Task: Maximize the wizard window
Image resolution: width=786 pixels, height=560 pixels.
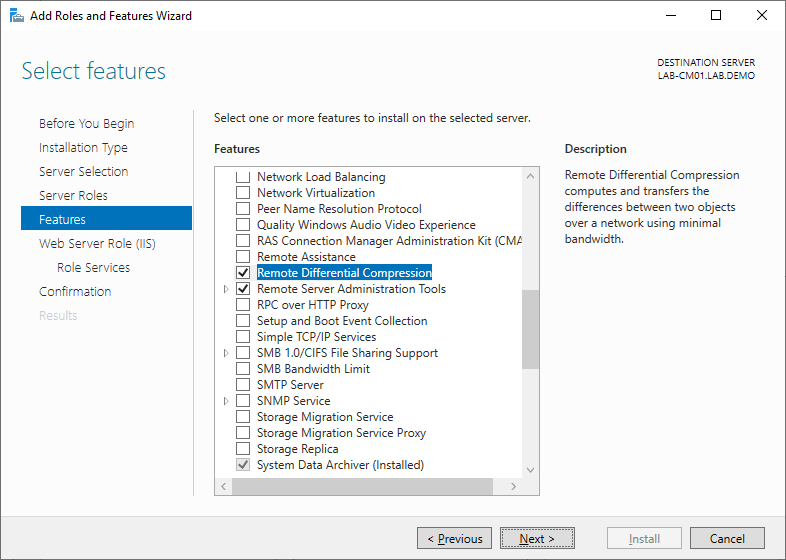Action: (x=716, y=16)
